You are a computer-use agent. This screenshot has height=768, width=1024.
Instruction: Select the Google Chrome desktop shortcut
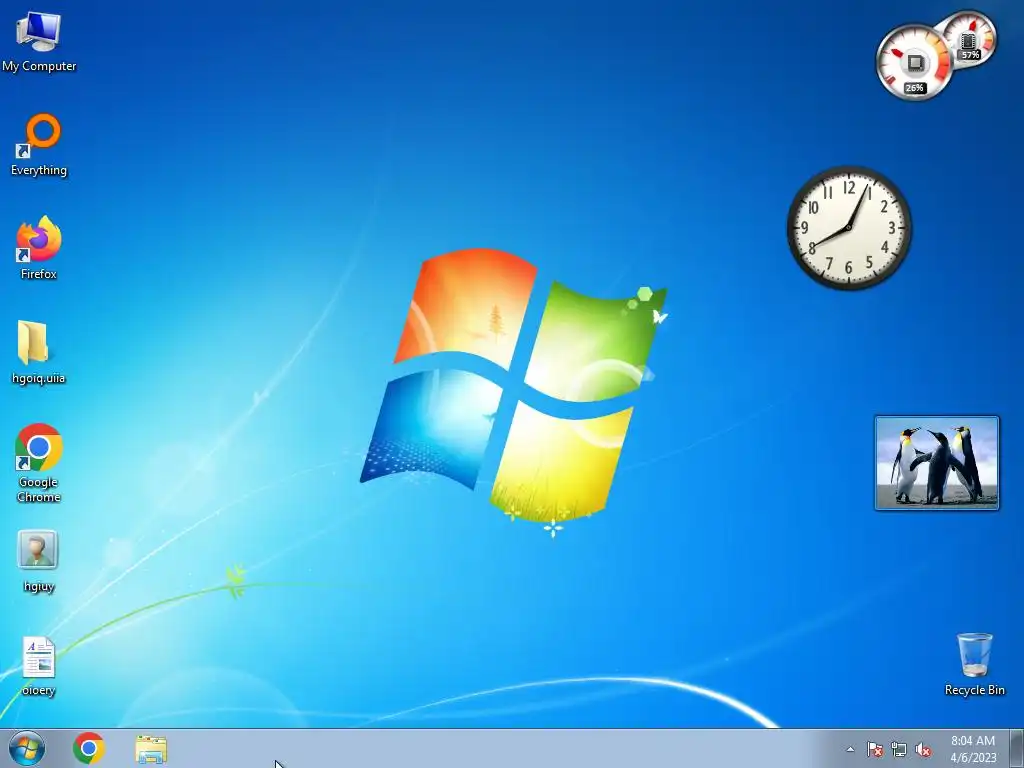(x=39, y=464)
